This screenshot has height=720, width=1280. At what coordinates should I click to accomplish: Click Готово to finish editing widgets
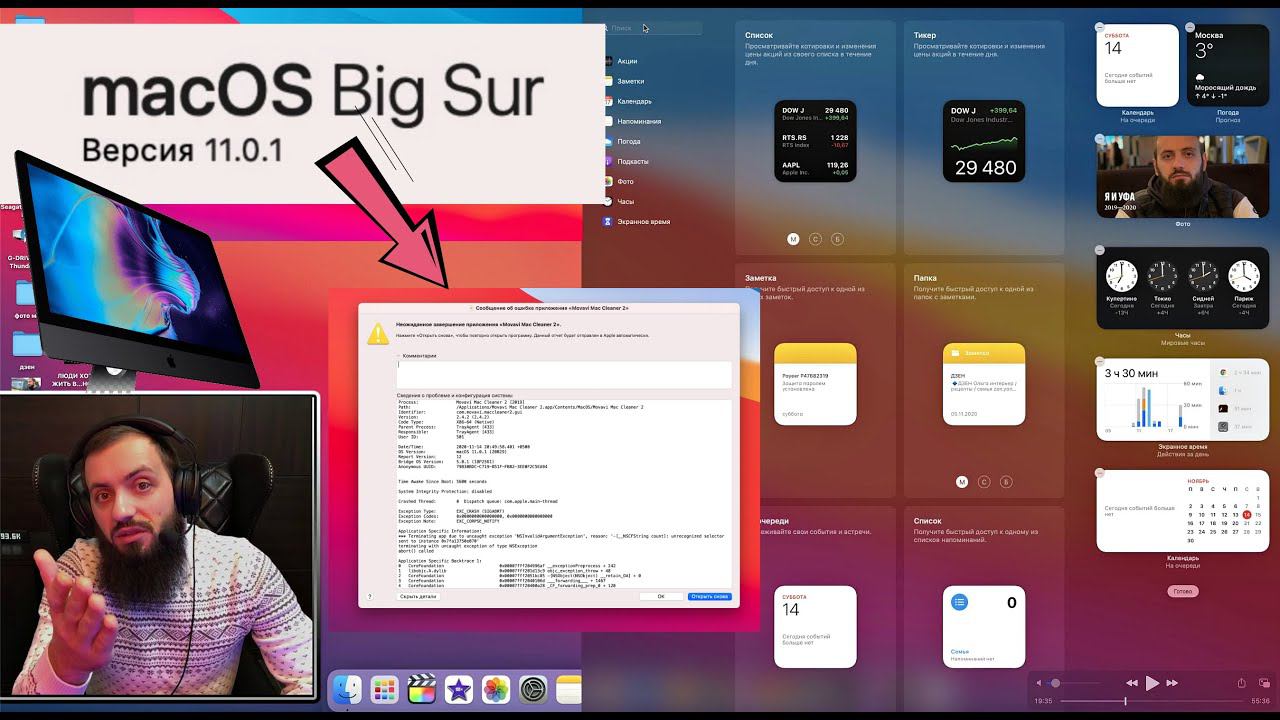(x=1183, y=591)
